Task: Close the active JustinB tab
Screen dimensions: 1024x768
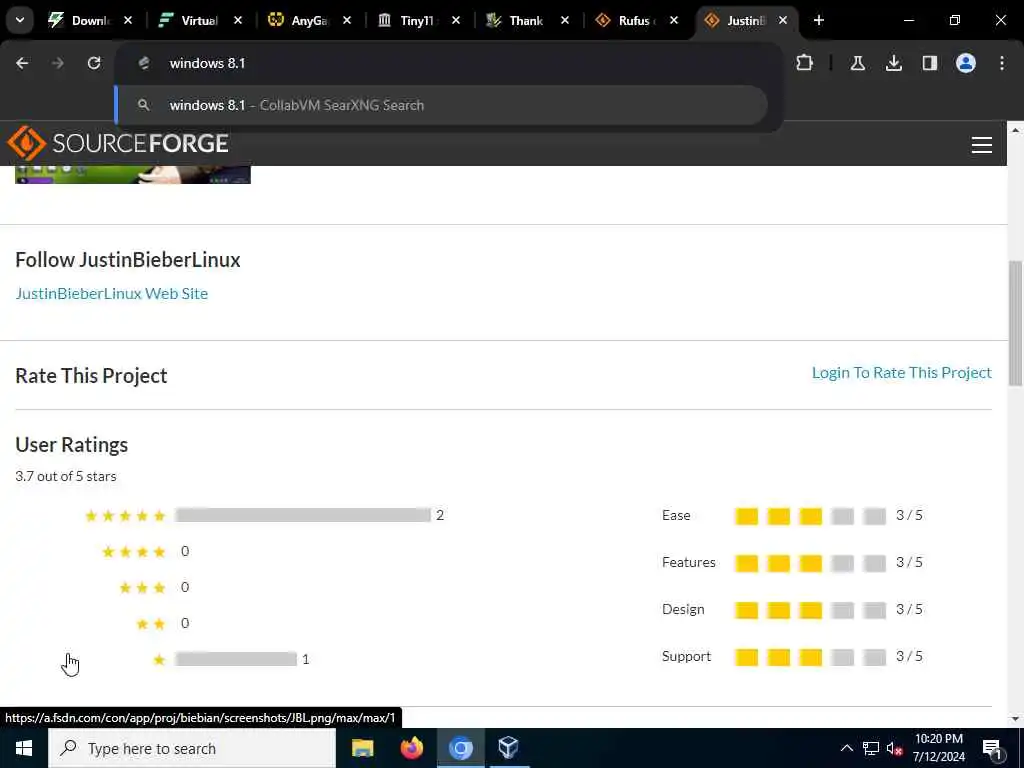Action: (783, 20)
